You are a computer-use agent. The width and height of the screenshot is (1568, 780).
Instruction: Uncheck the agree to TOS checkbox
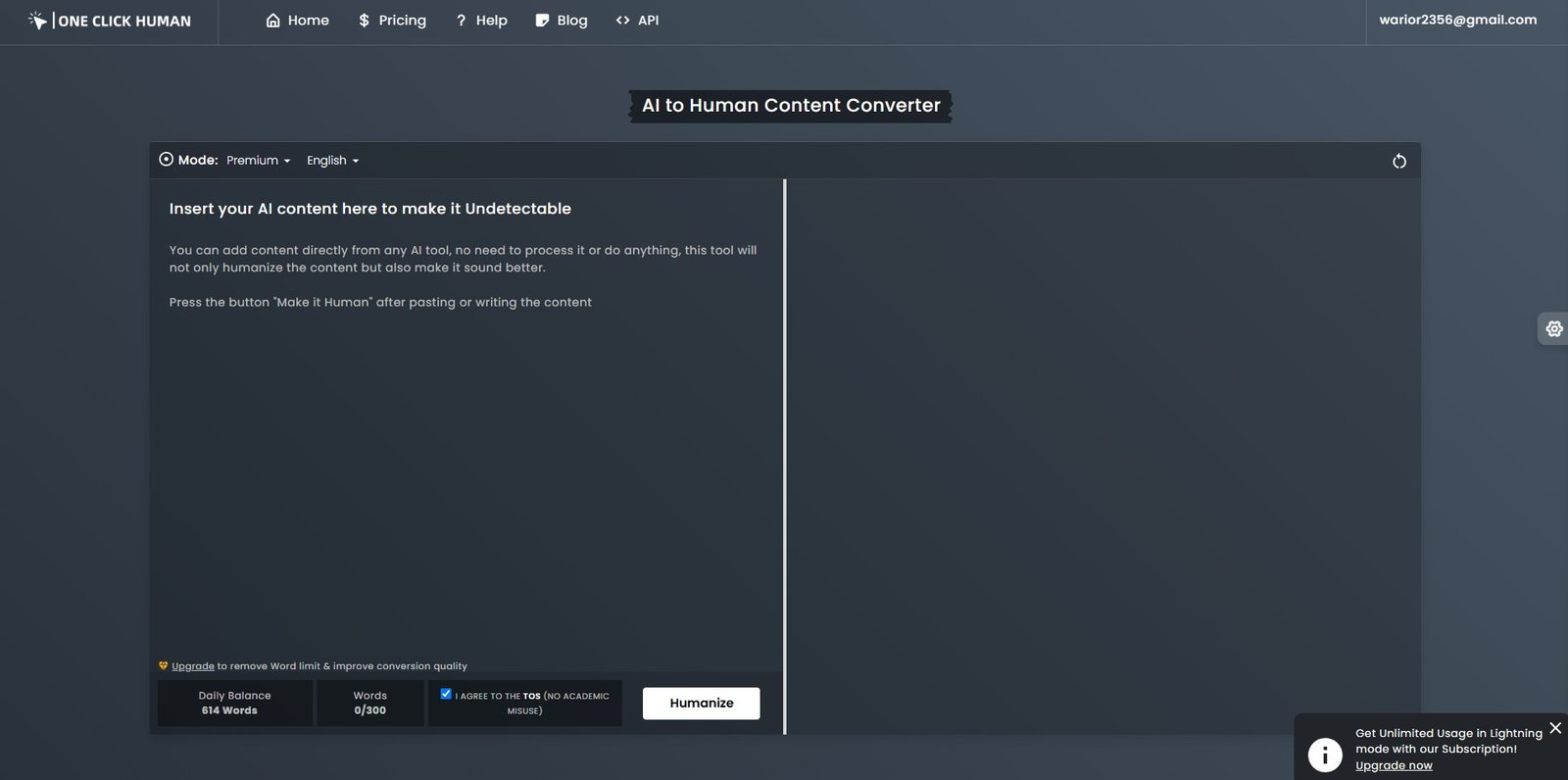click(446, 694)
